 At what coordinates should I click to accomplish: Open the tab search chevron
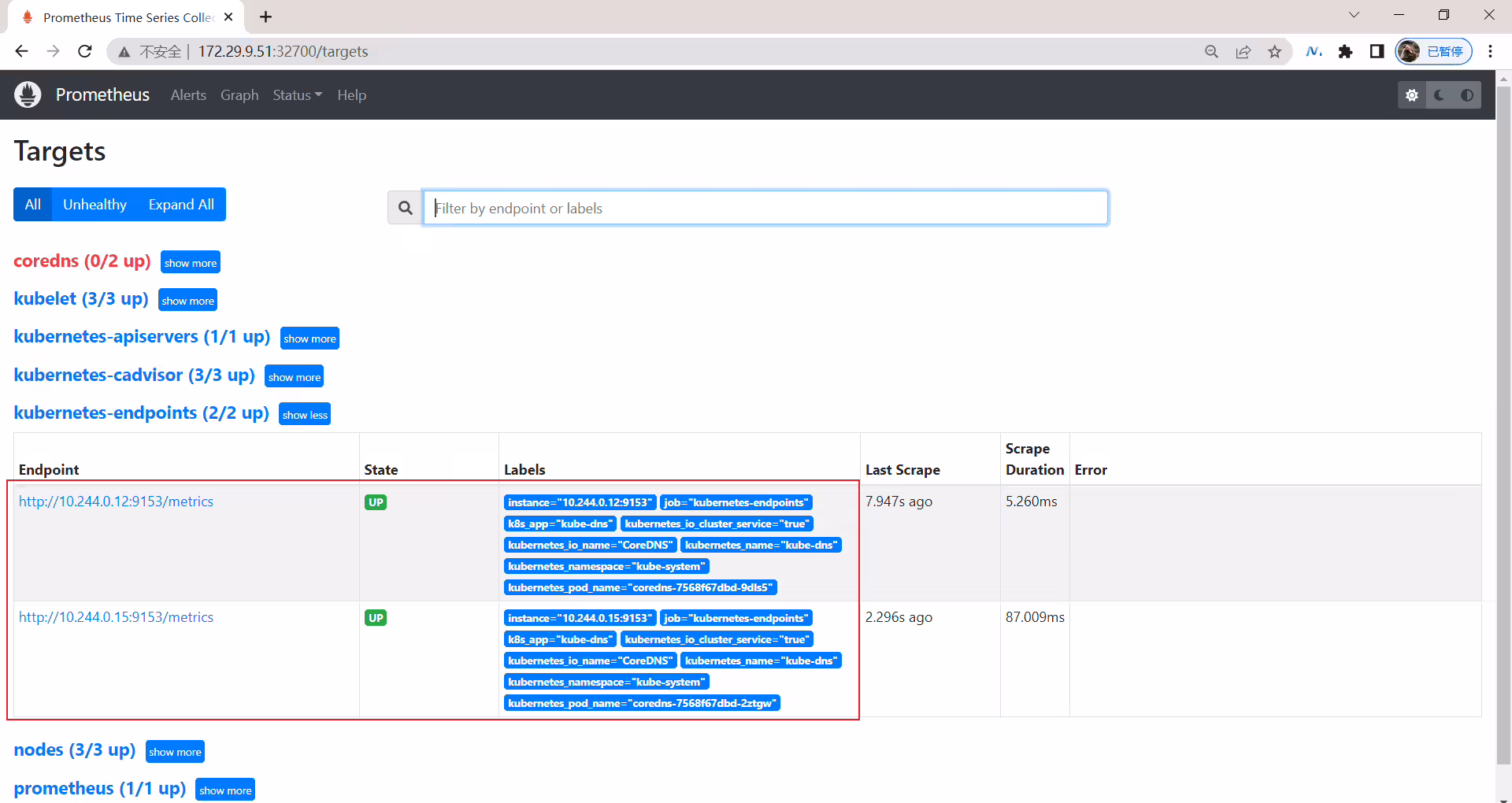click(1354, 15)
